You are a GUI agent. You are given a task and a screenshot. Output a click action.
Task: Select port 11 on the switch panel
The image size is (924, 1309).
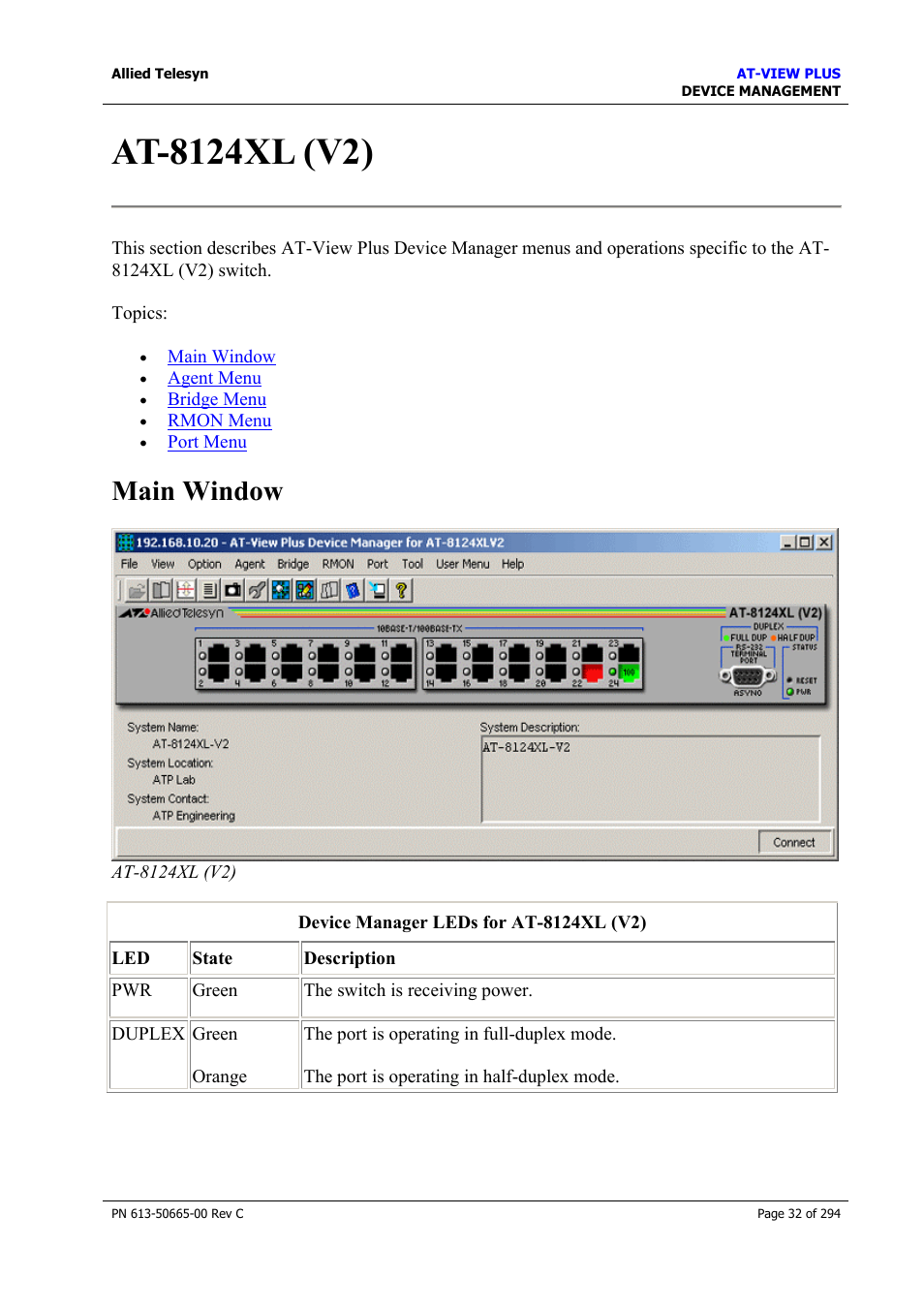coord(402,654)
